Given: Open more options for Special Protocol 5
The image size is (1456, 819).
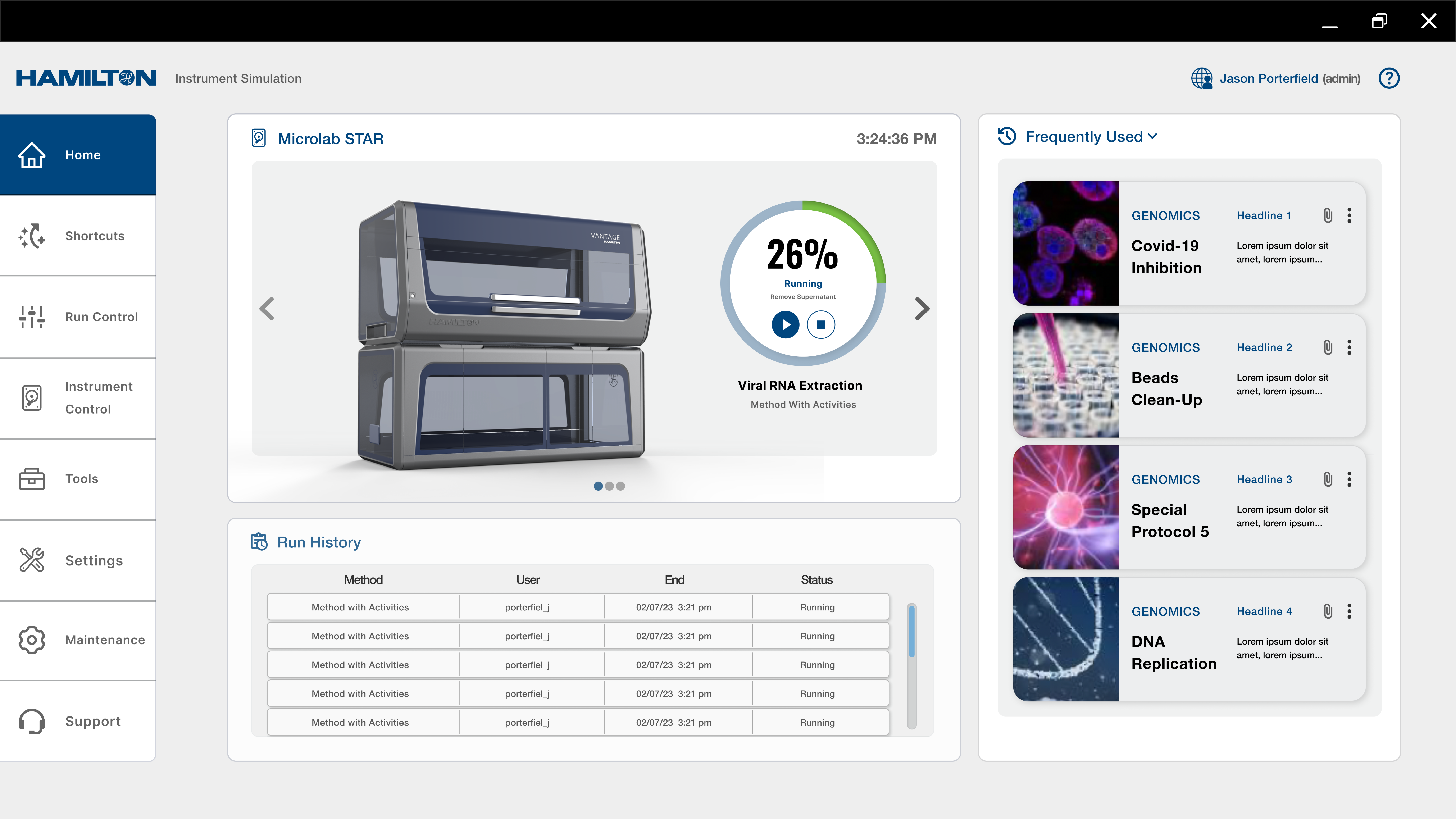Looking at the screenshot, I should (x=1349, y=479).
